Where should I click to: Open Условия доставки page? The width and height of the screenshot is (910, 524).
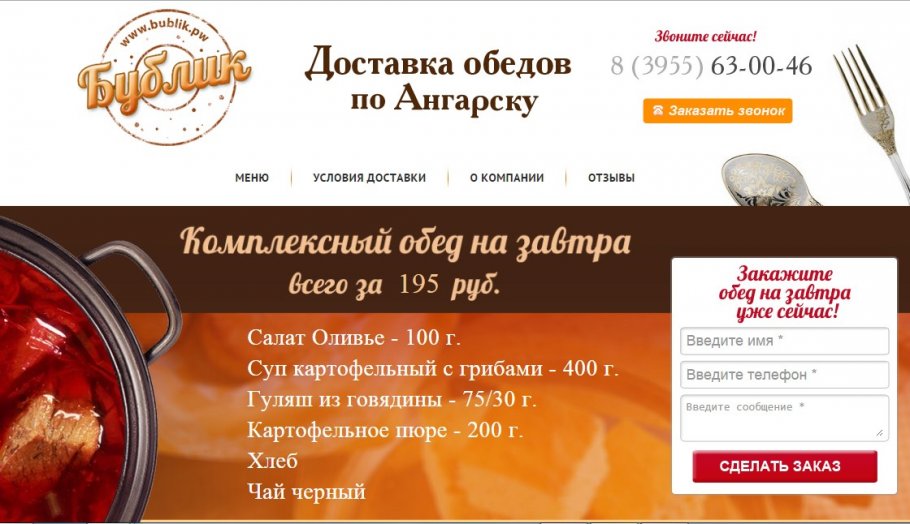tap(369, 178)
